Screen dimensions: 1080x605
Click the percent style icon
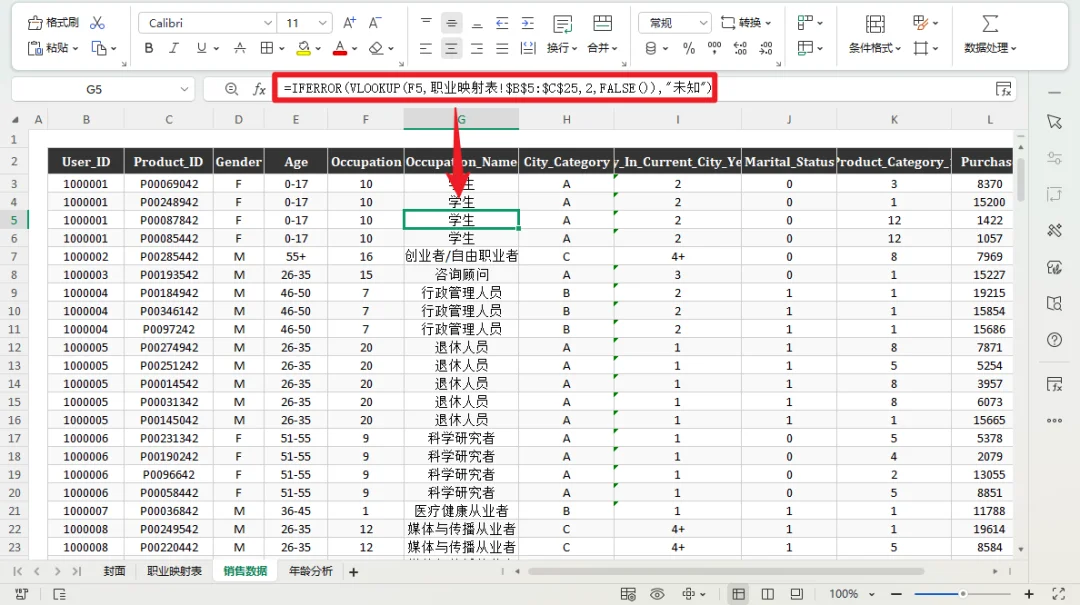689,48
